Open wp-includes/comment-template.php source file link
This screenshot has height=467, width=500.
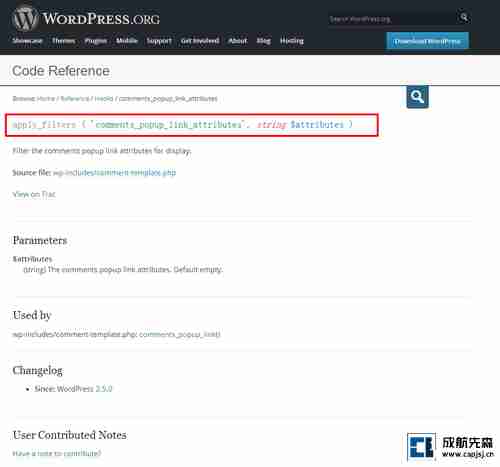(114, 173)
